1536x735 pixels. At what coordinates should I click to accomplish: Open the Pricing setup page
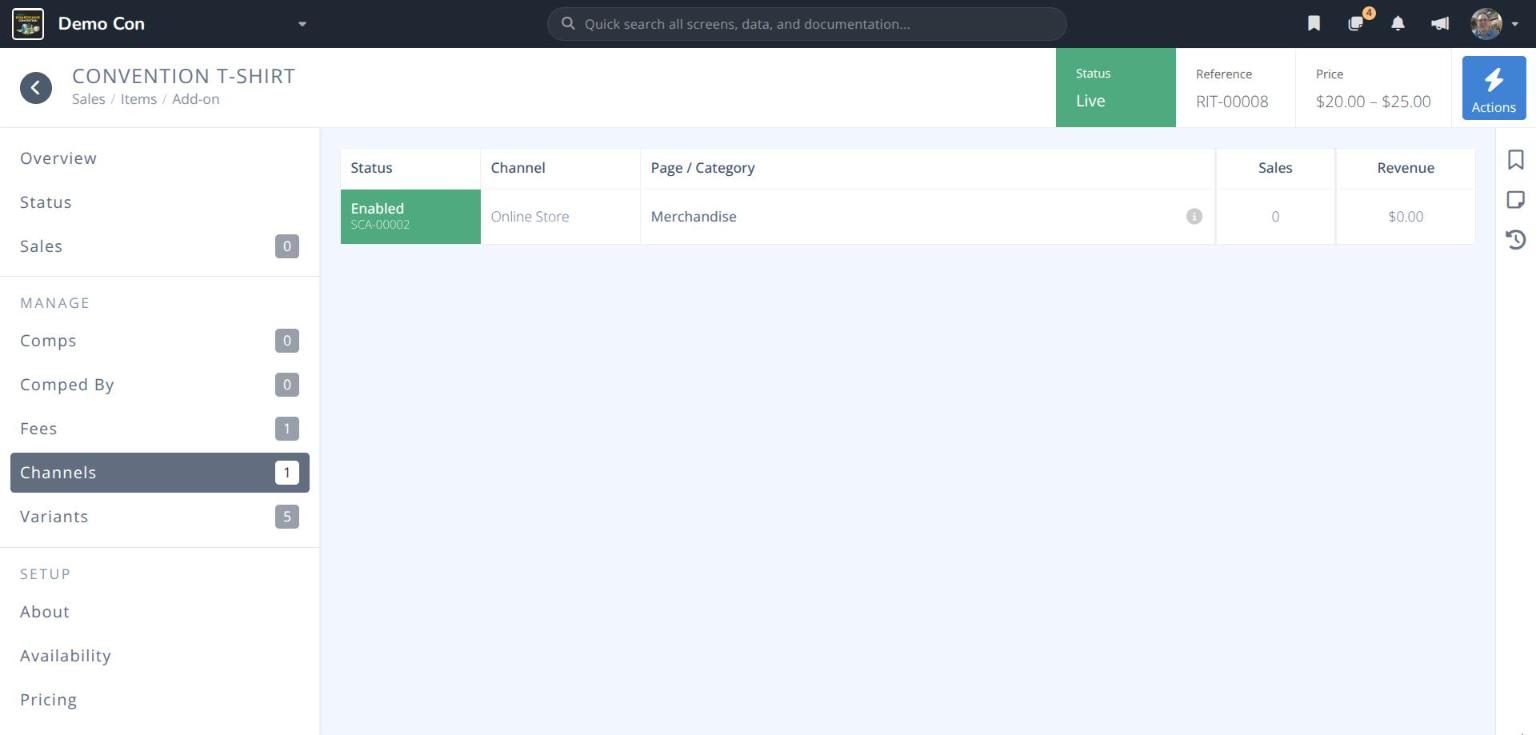pyautogui.click(x=160, y=699)
